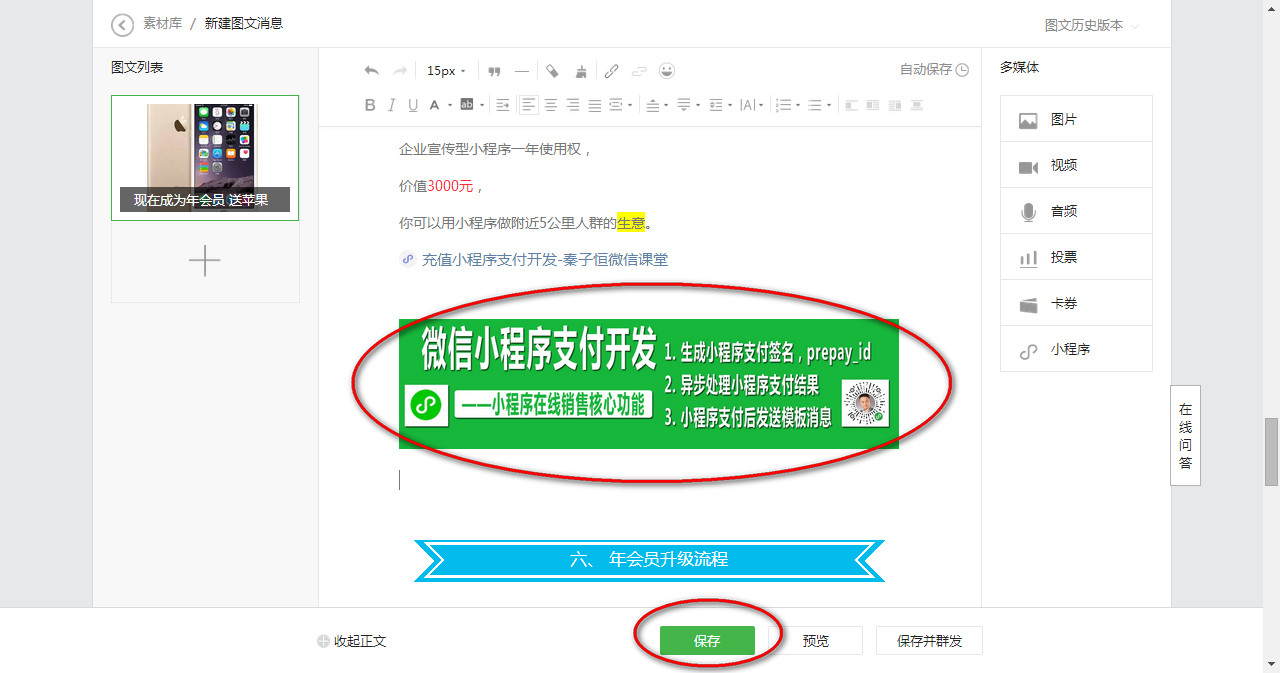Insert a hyperlink with the chain icon
Image resolution: width=1280 pixels, height=673 pixels.
click(x=611, y=71)
